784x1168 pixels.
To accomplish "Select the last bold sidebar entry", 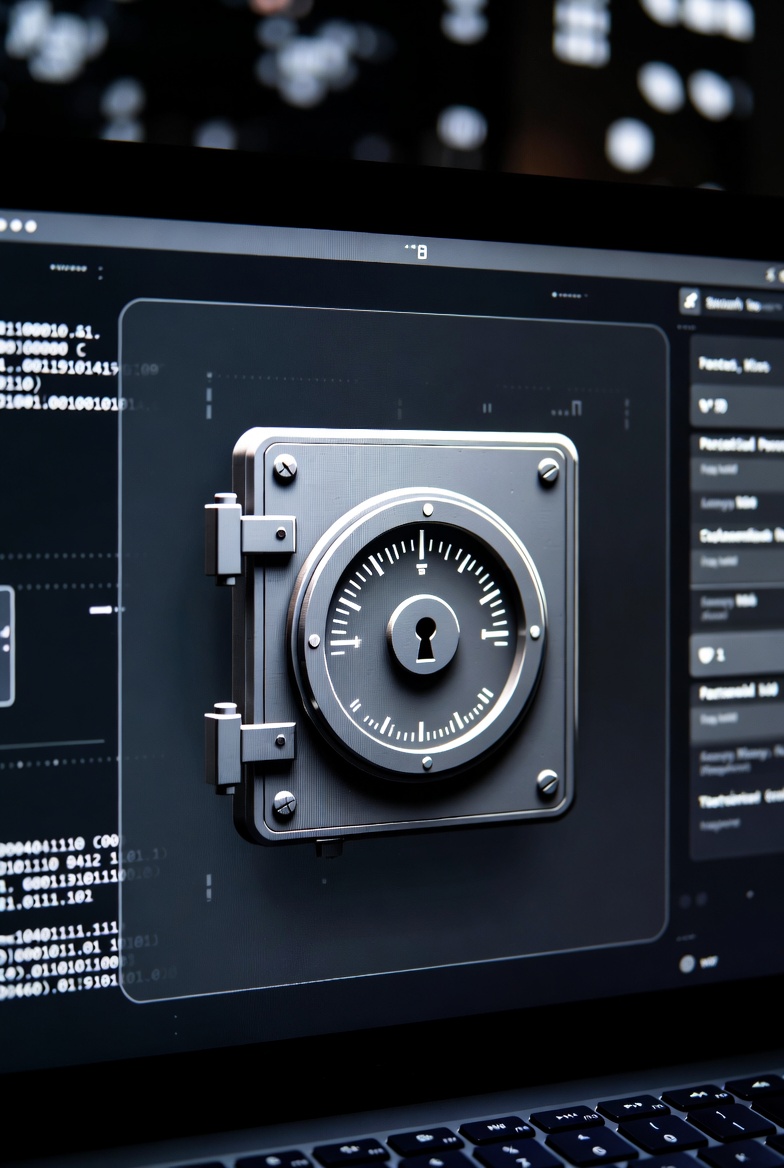I will click(740, 798).
